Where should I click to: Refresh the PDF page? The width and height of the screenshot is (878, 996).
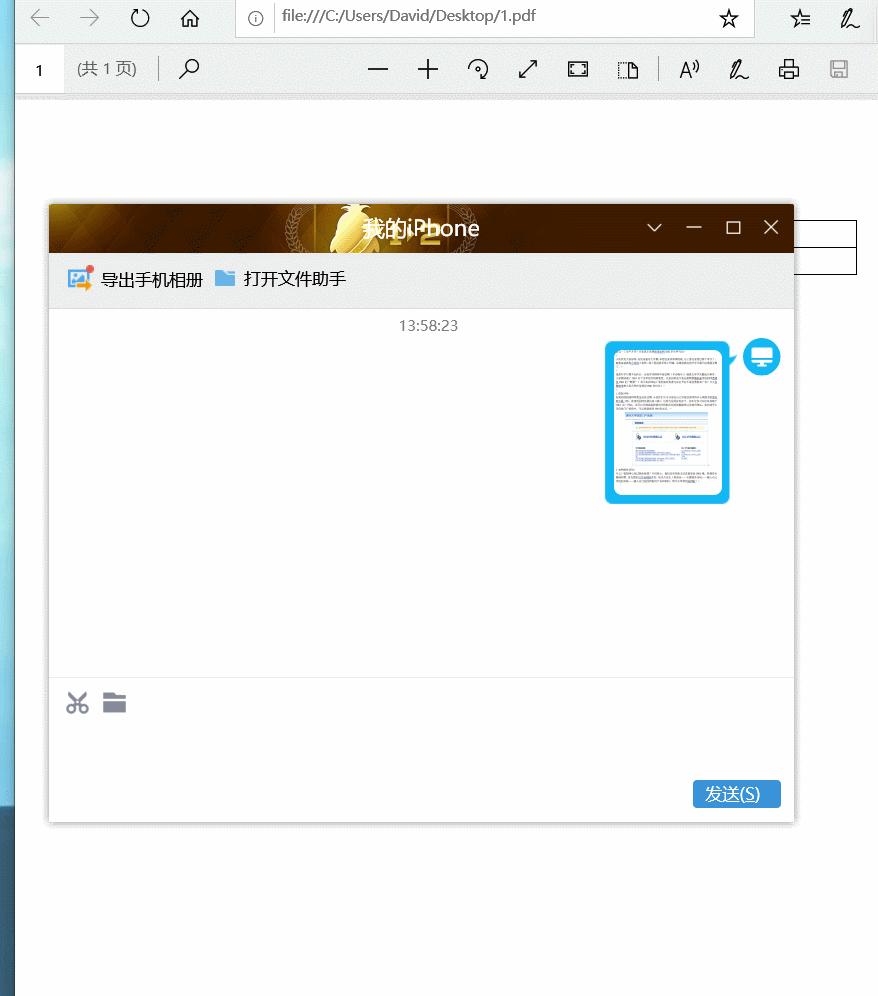[x=140, y=18]
